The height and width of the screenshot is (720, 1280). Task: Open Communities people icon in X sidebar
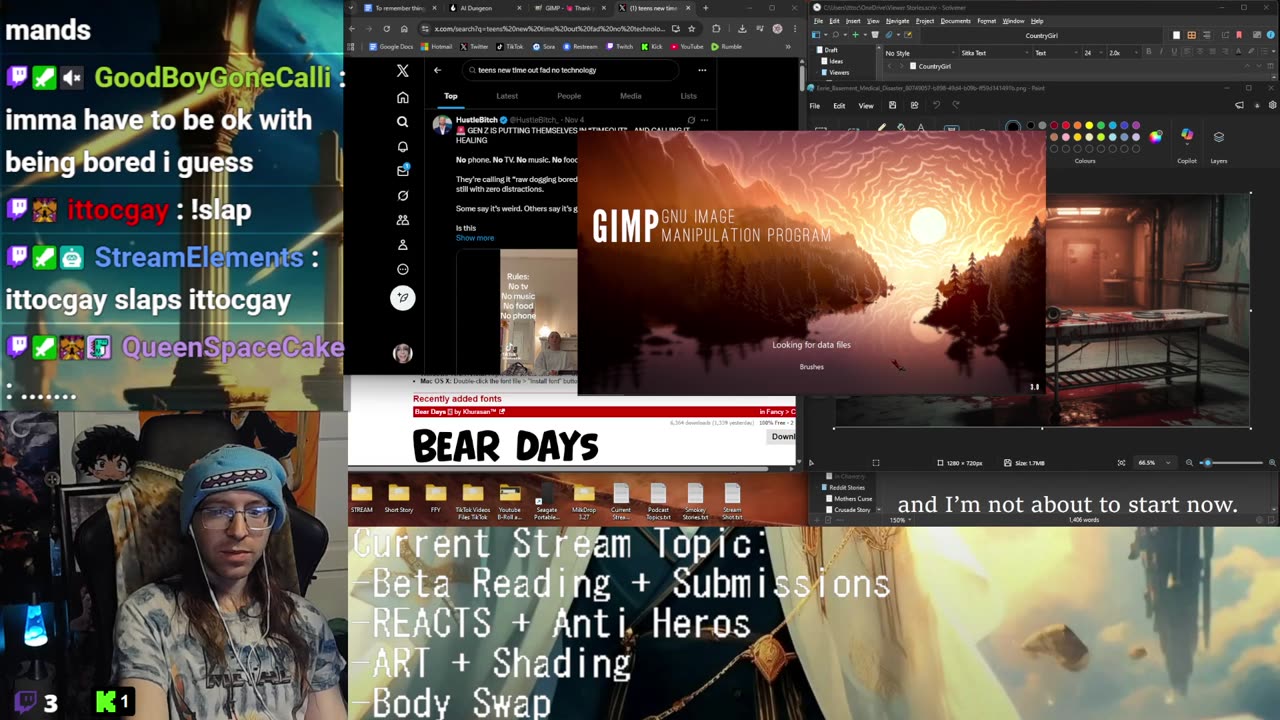(402, 220)
